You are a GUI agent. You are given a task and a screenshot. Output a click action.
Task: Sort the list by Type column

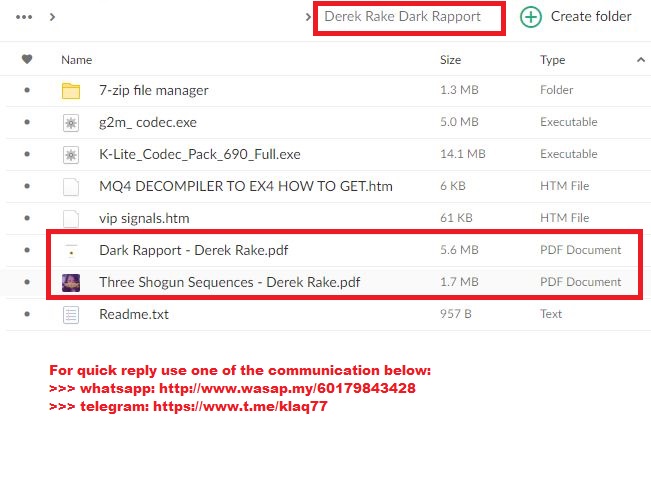[x=553, y=60]
